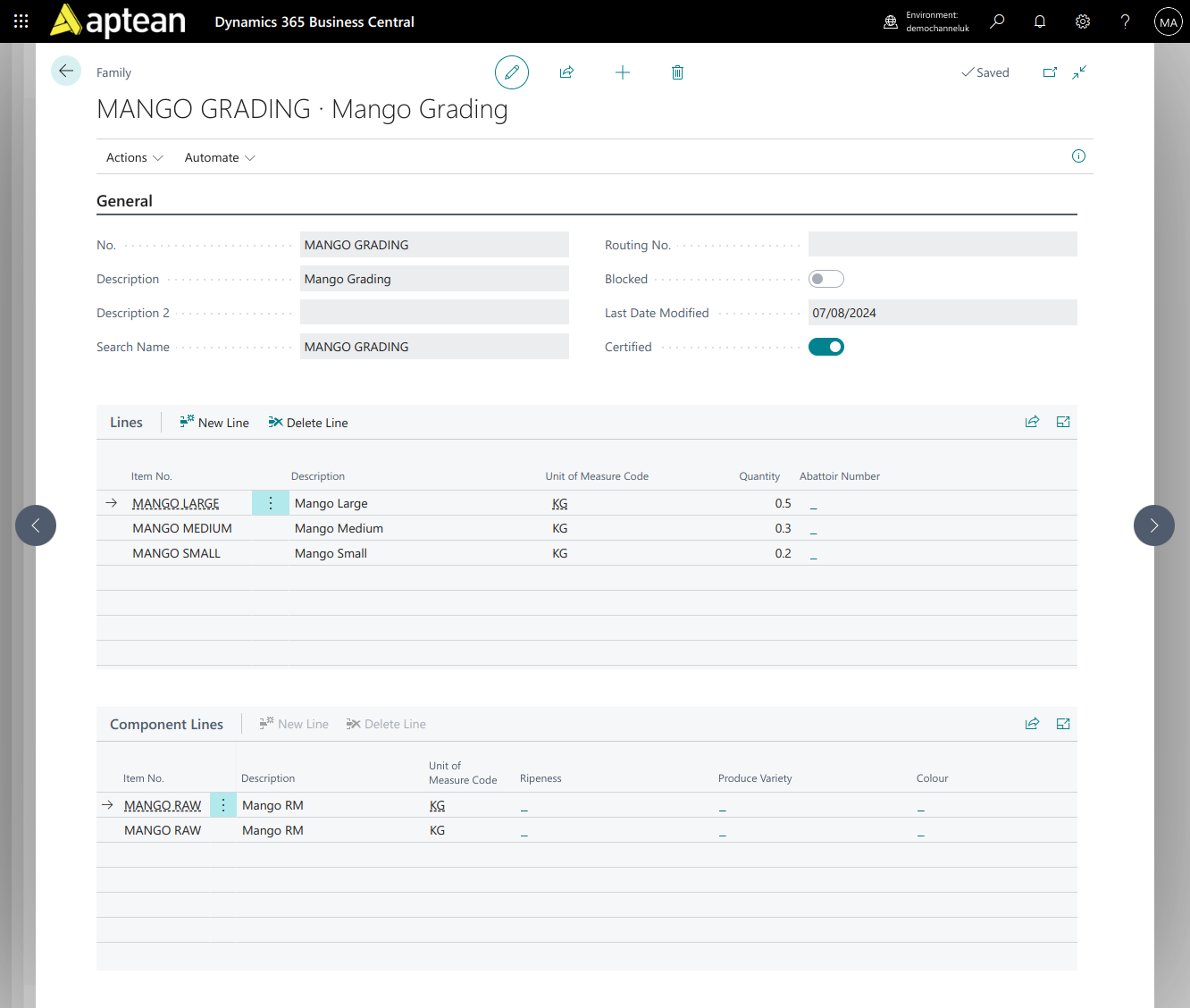Toggle the Blocked switch

coord(826,279)
